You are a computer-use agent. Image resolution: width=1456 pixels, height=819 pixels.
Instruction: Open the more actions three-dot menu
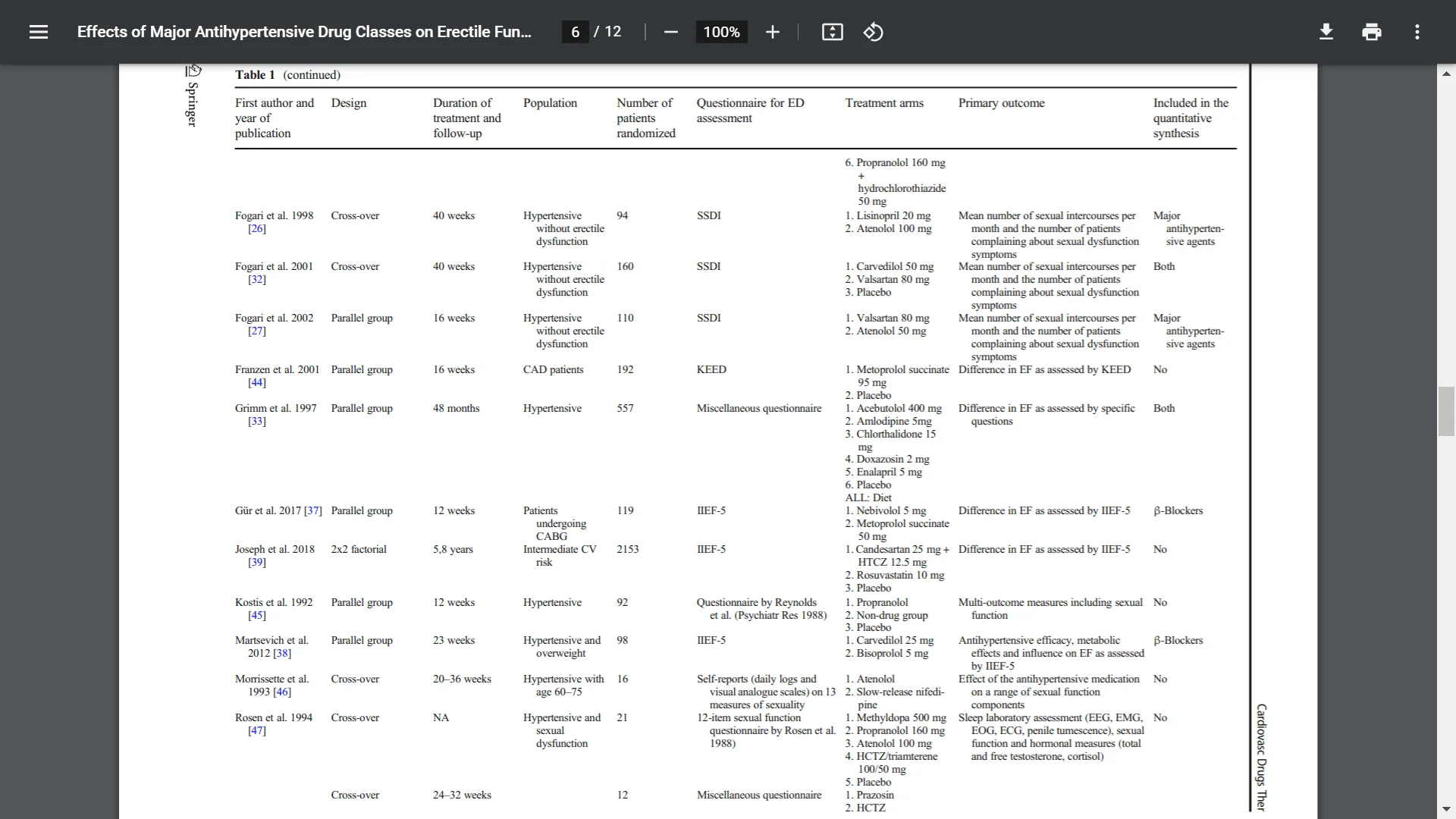1417,32
